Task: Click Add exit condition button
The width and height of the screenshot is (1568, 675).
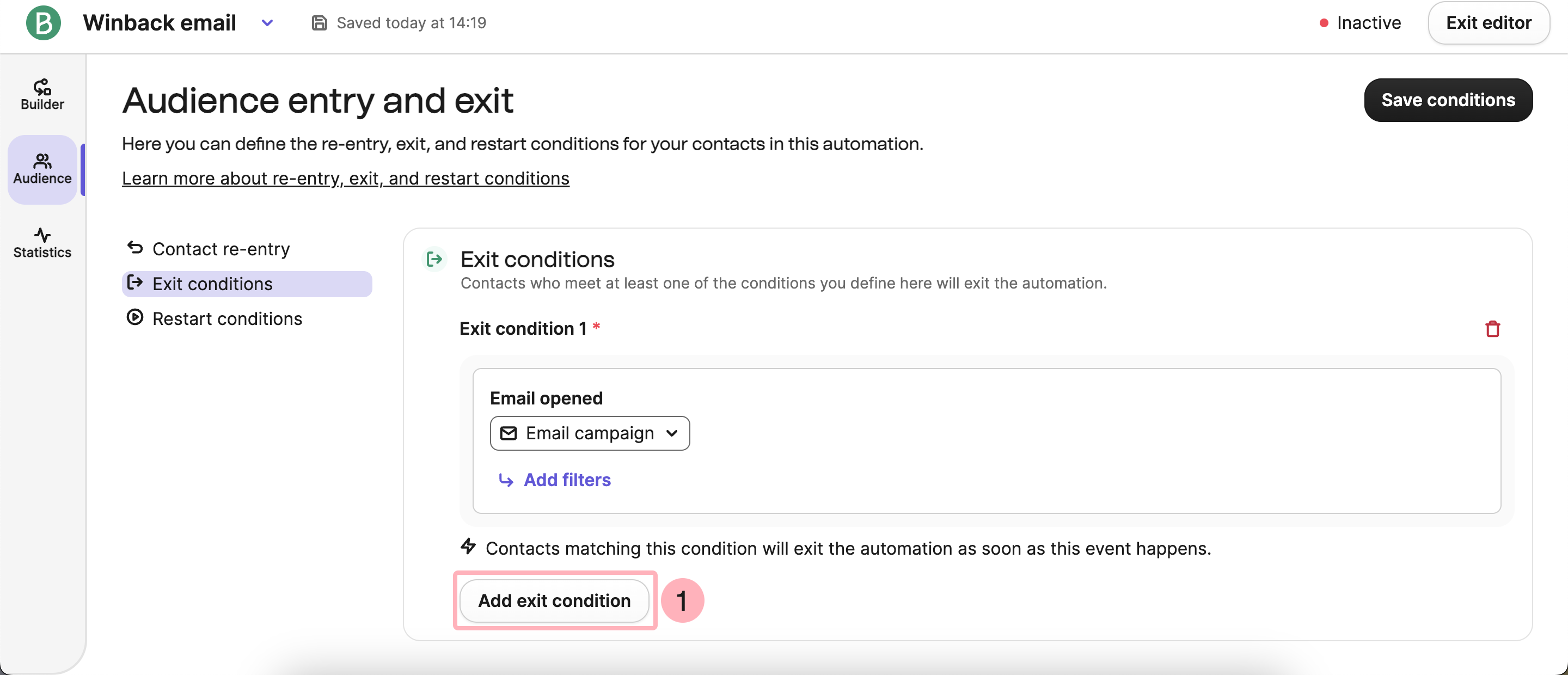Action: pos(554,601)
